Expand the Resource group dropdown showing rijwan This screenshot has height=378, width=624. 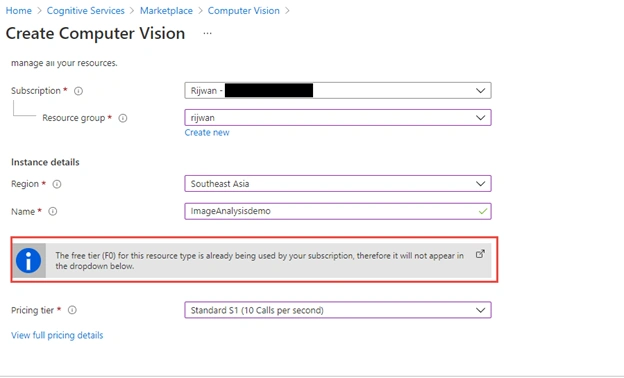point(338,118)
